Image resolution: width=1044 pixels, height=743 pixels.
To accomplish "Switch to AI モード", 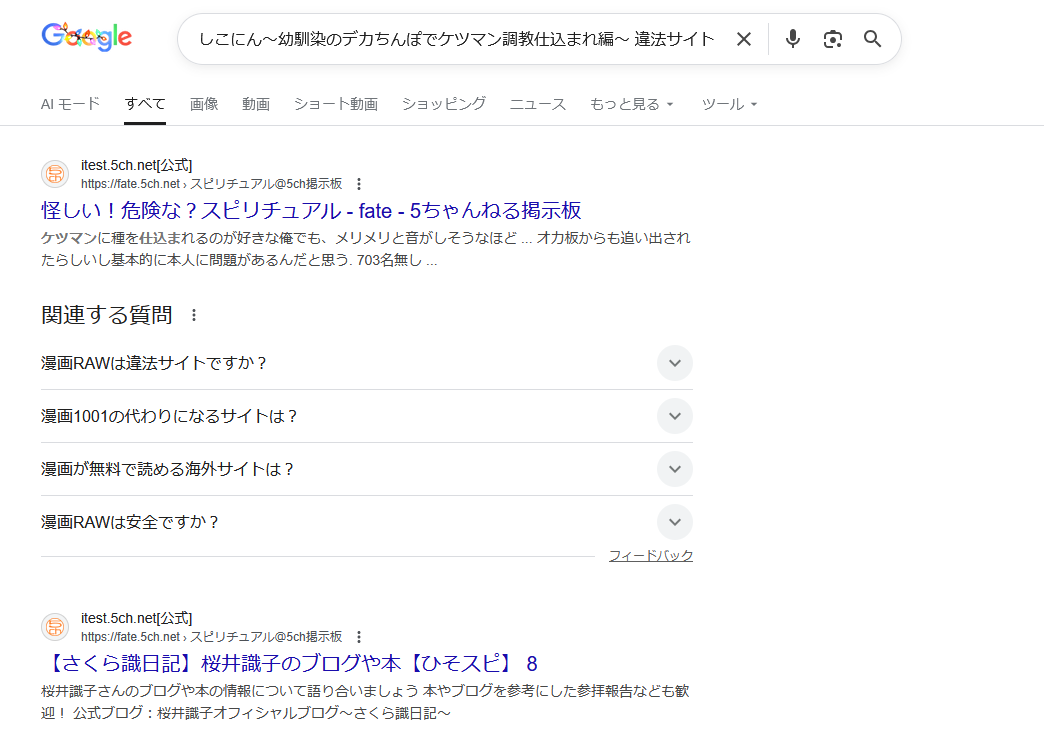I will [70, 103].
